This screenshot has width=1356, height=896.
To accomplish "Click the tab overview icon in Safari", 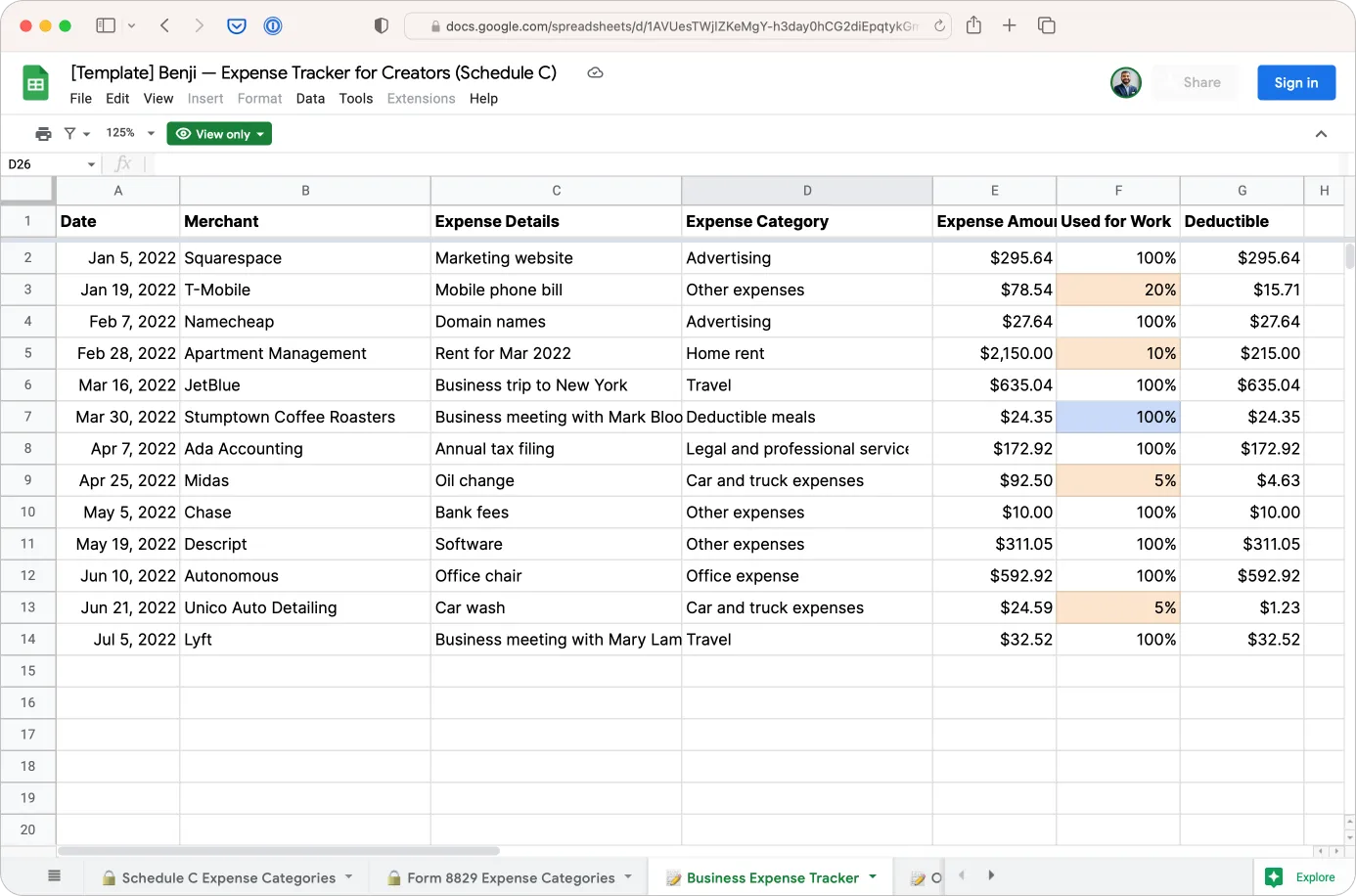I will point(1047,25).
